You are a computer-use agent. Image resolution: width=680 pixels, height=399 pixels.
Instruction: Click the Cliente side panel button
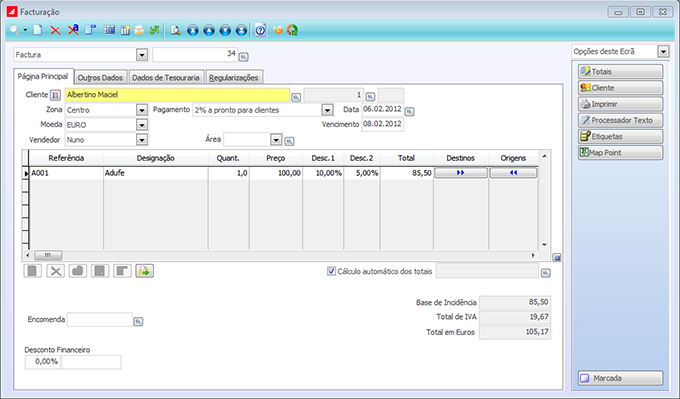(x=620, y=88)
